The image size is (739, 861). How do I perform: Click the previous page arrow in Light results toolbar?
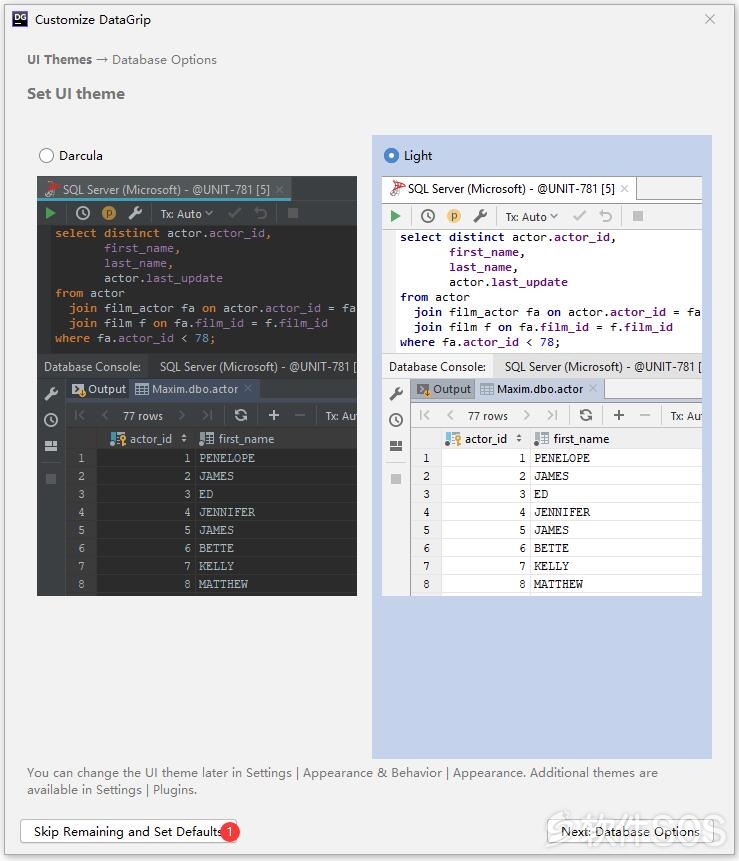(x=450, y=415)
